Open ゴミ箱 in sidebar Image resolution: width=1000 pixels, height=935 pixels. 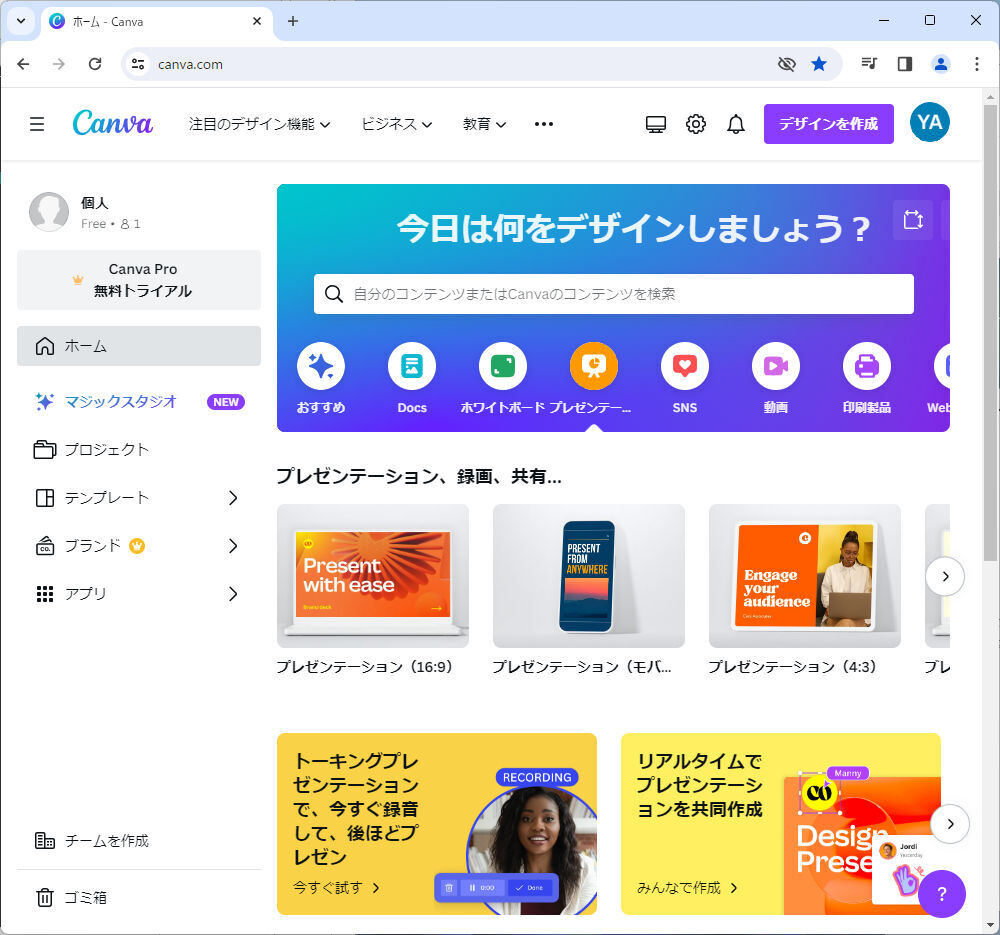point(139,897)
